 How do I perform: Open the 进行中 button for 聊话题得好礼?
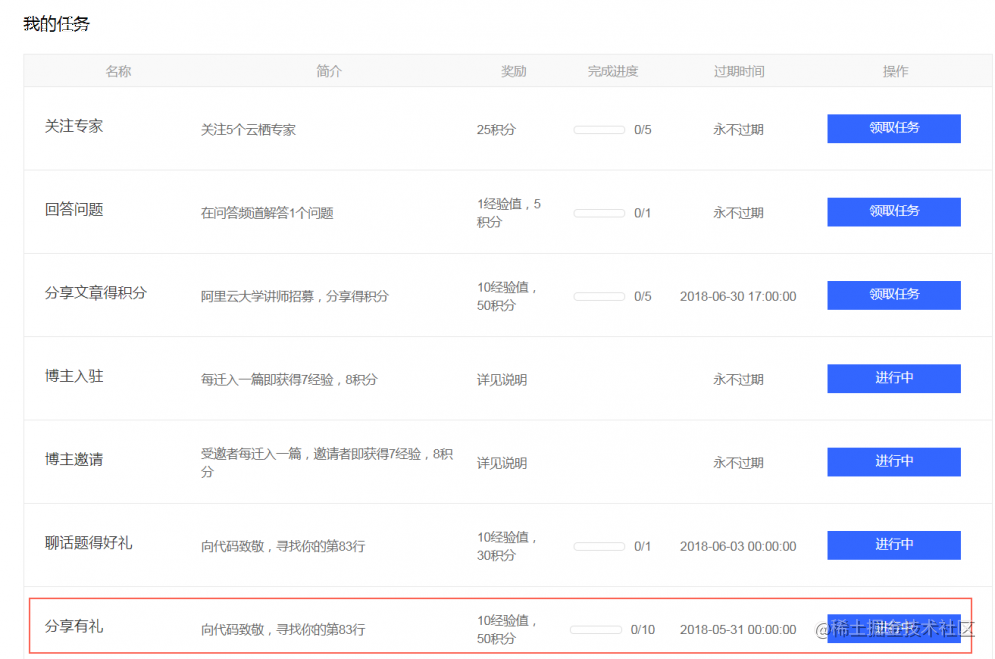[893, 545]
